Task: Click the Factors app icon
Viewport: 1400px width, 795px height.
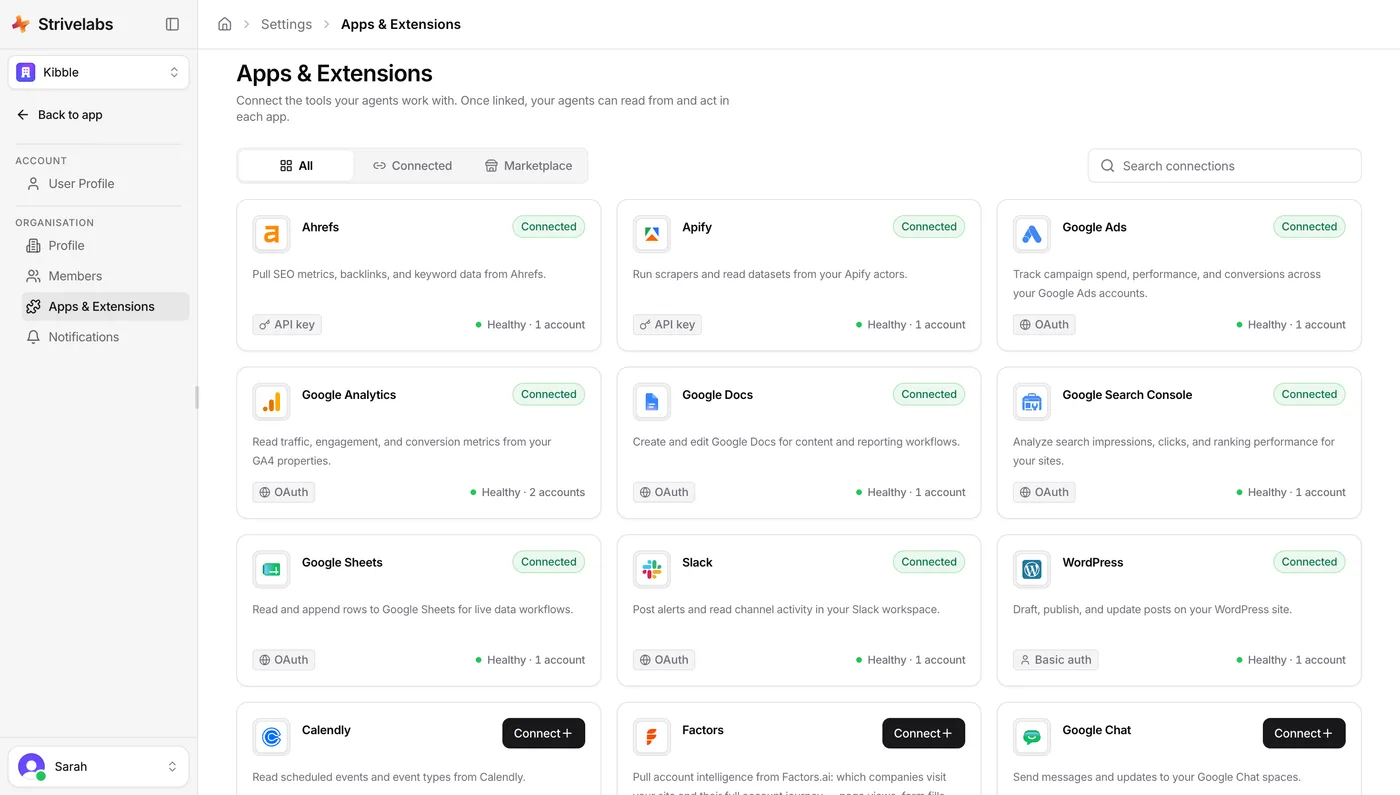Action: pos(651,738)
